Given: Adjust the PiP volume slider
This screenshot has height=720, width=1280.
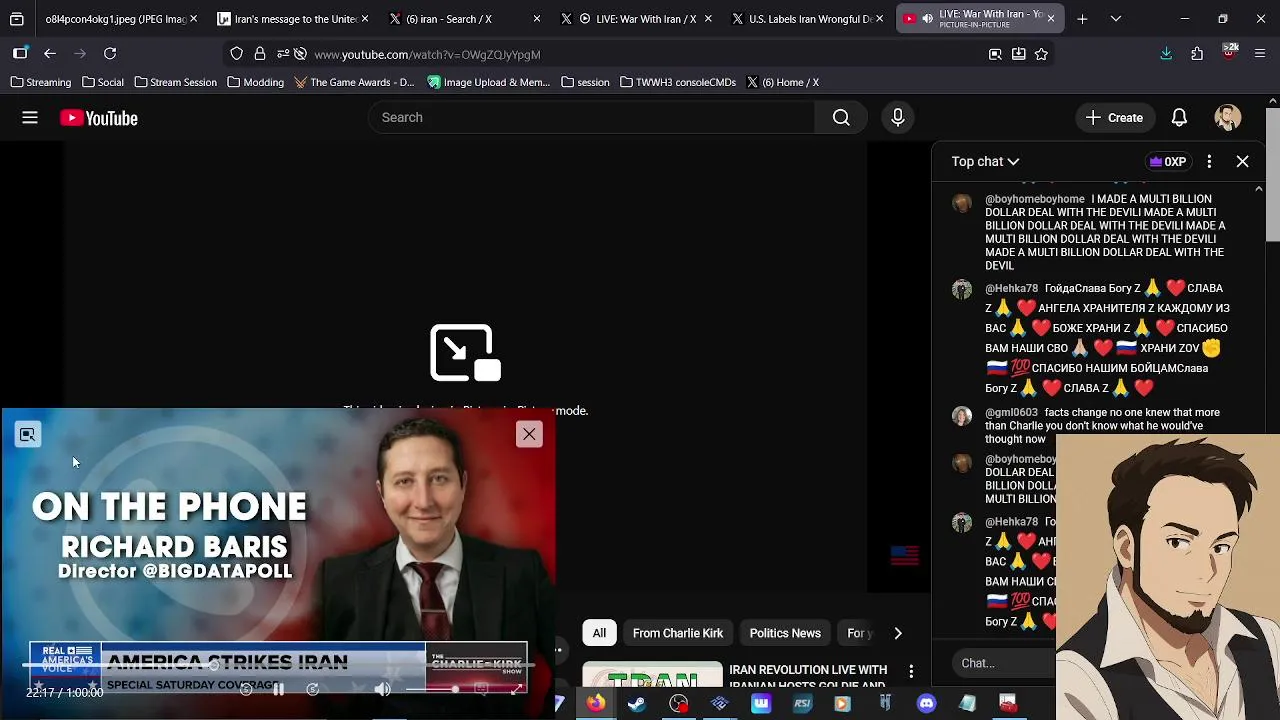Looking at the screenshot, I should point(432,689).
